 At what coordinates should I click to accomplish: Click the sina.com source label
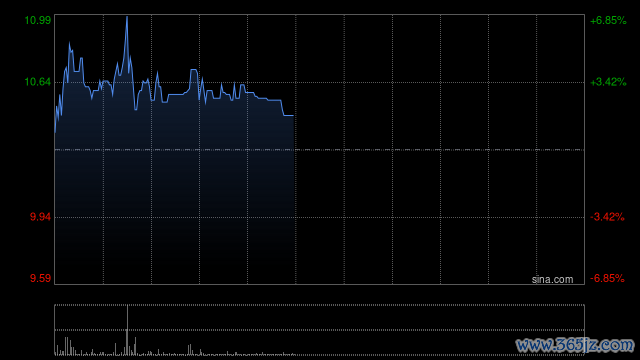(x=552, y=280)
